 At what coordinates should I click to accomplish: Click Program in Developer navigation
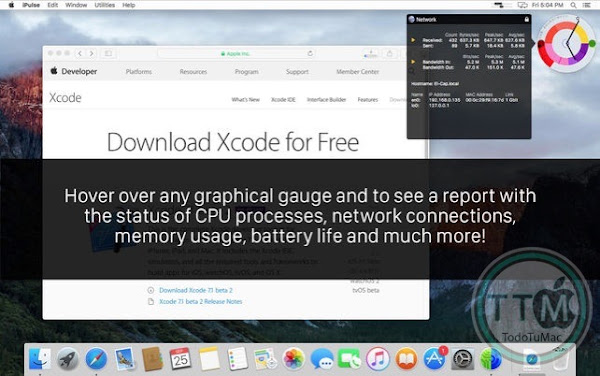click(246, 72)
